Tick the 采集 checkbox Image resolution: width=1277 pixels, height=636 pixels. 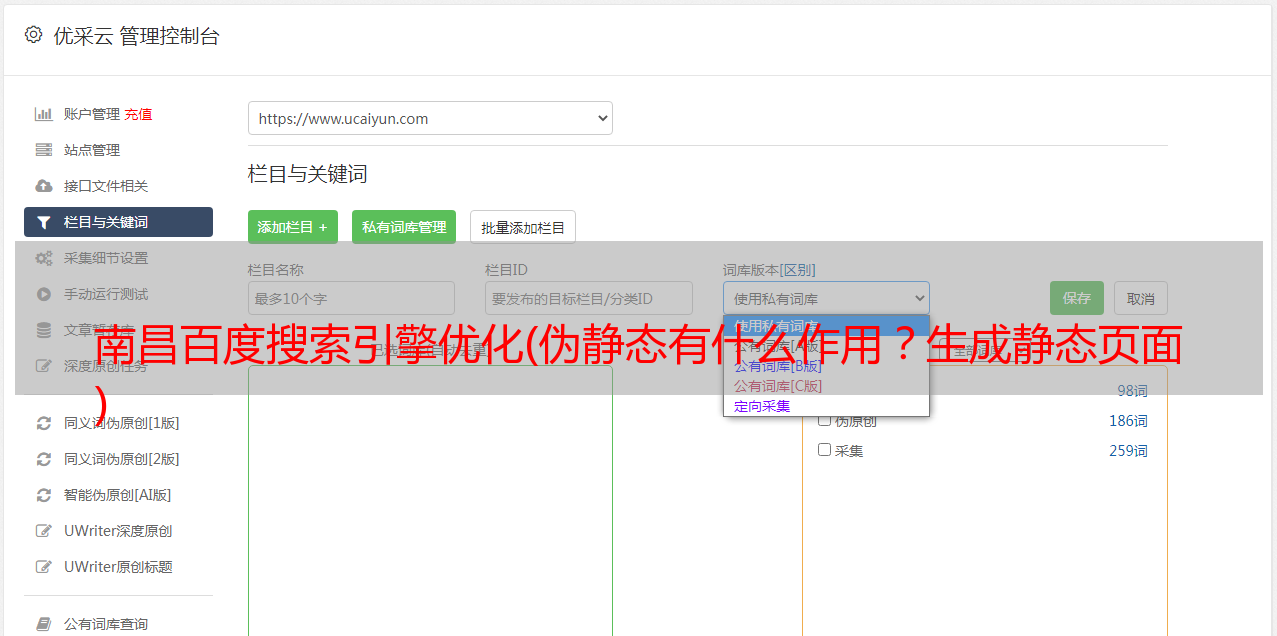825,450
